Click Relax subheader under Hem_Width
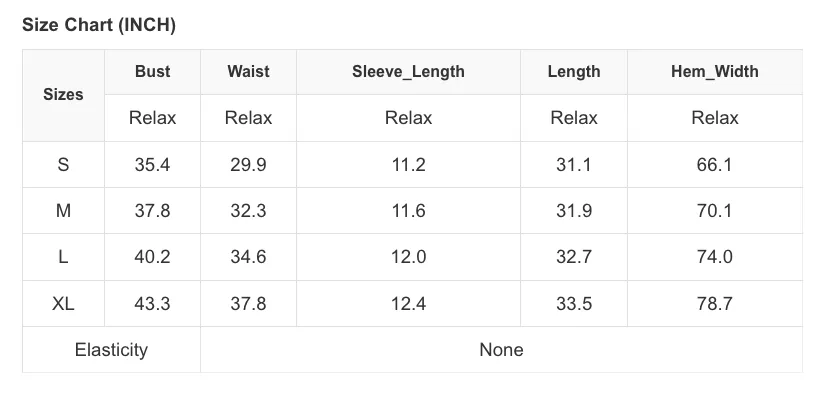 tap(715, 118)
